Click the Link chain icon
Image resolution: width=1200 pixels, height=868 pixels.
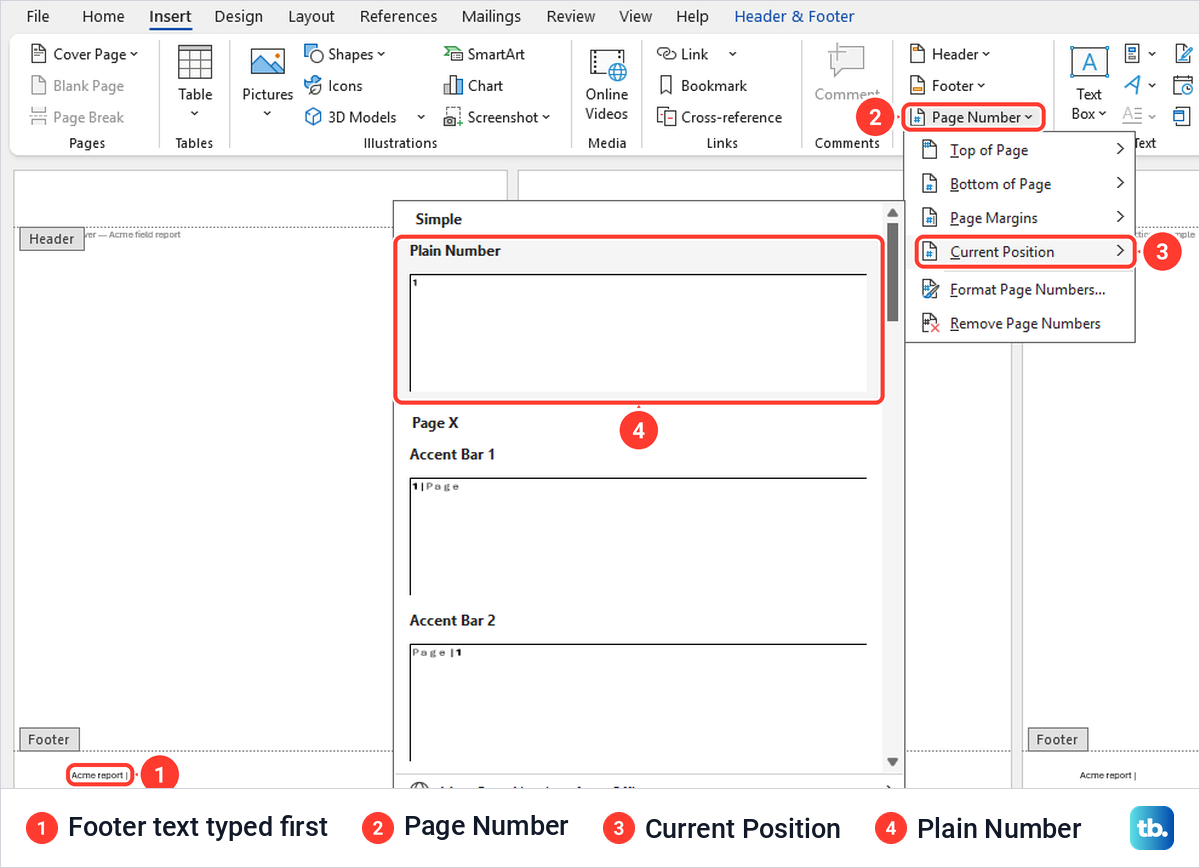666,54
